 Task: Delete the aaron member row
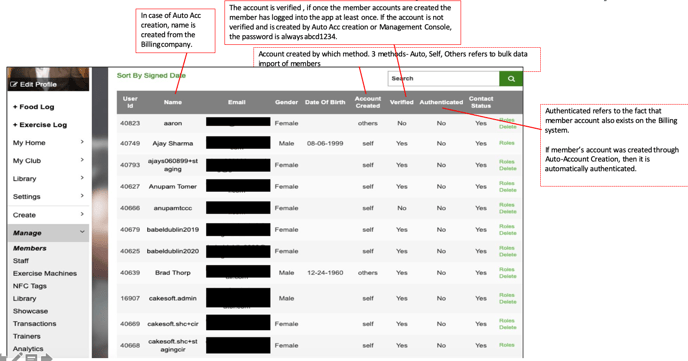pos(508,127)
